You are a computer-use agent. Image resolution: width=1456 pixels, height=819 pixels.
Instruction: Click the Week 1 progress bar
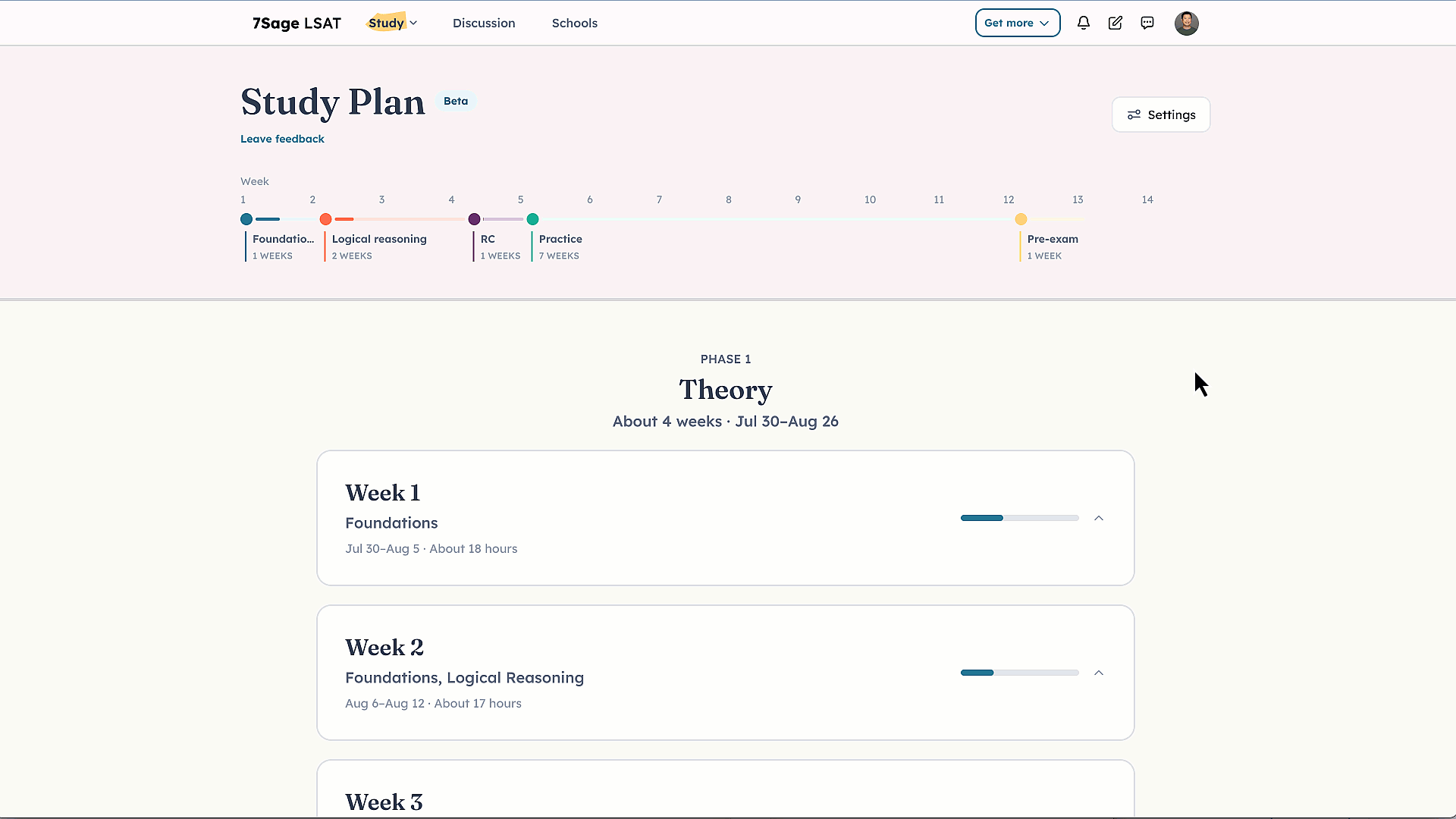coord(1019,518)
